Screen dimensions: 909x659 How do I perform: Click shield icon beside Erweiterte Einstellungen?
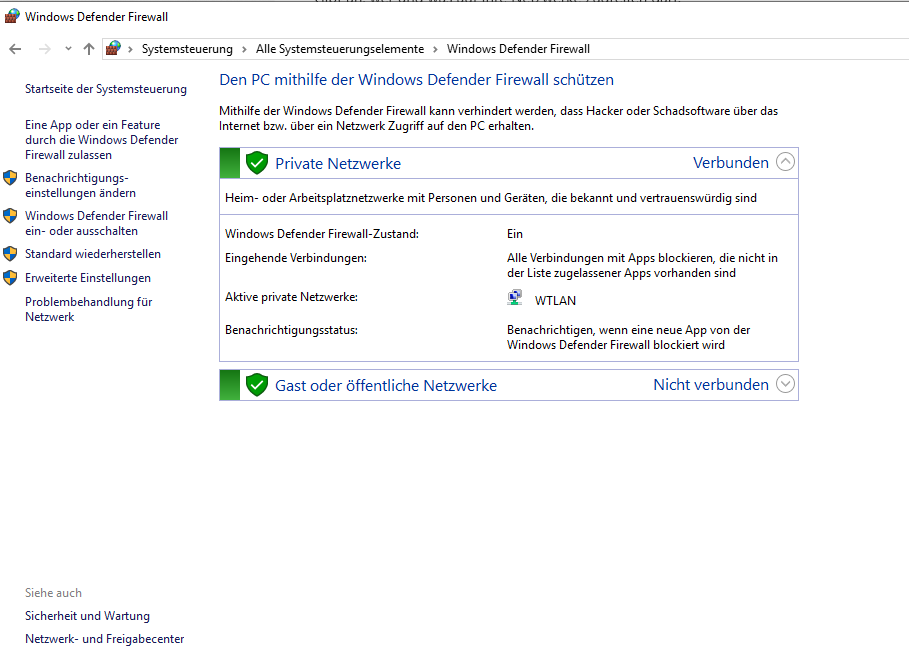10,278
